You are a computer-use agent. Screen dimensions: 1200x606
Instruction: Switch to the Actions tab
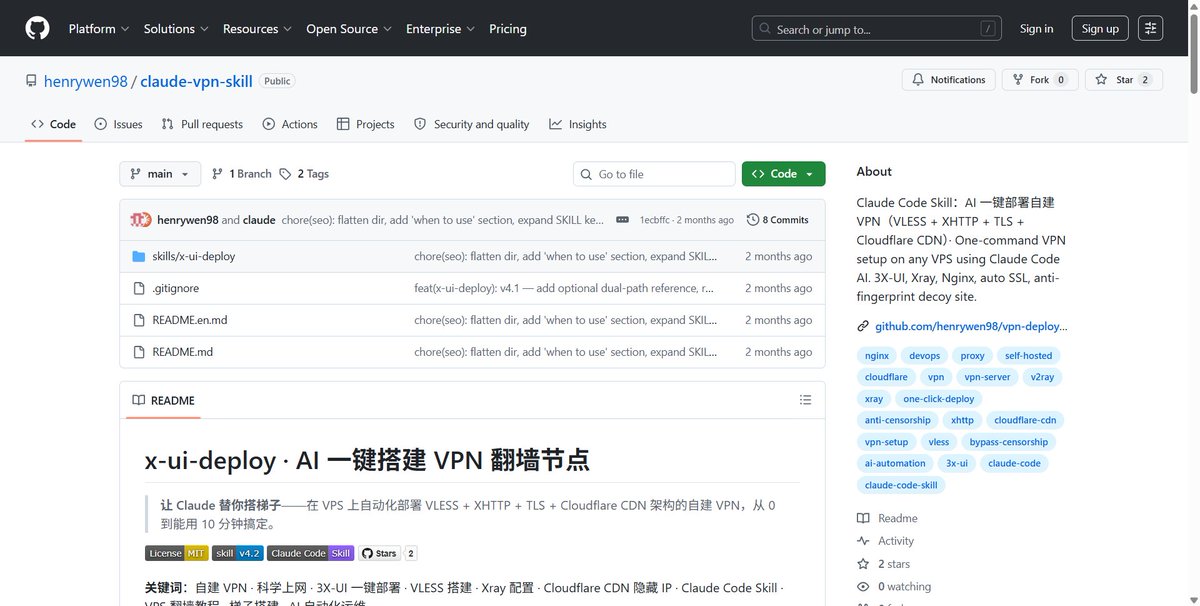(290, 124)
